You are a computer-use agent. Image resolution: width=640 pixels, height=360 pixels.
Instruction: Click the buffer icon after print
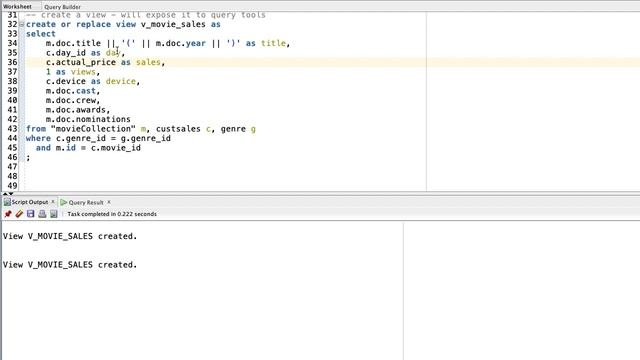(53, 214)
